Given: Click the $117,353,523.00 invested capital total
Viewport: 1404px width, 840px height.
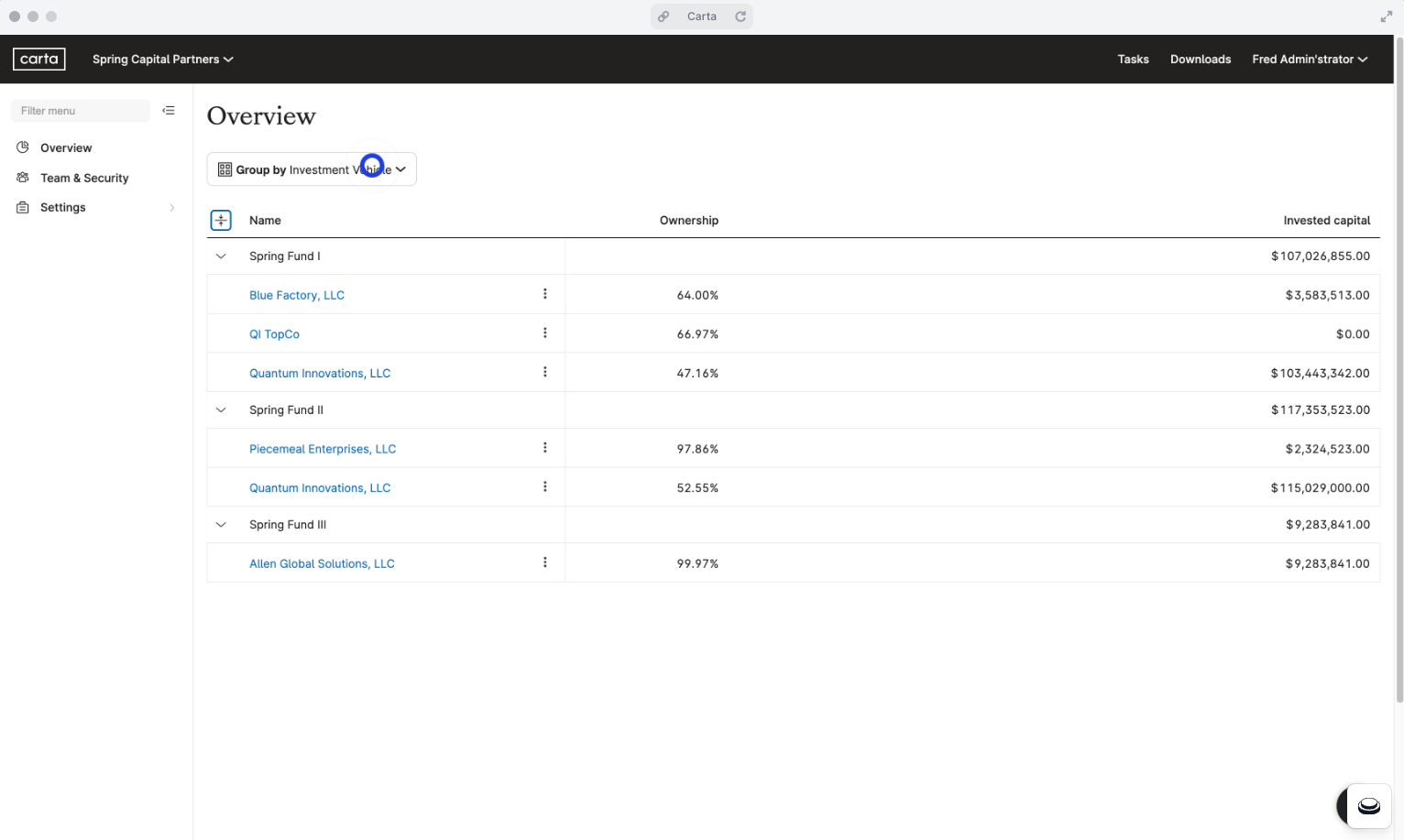Looking at the screenshot, I should point(1321,410).
